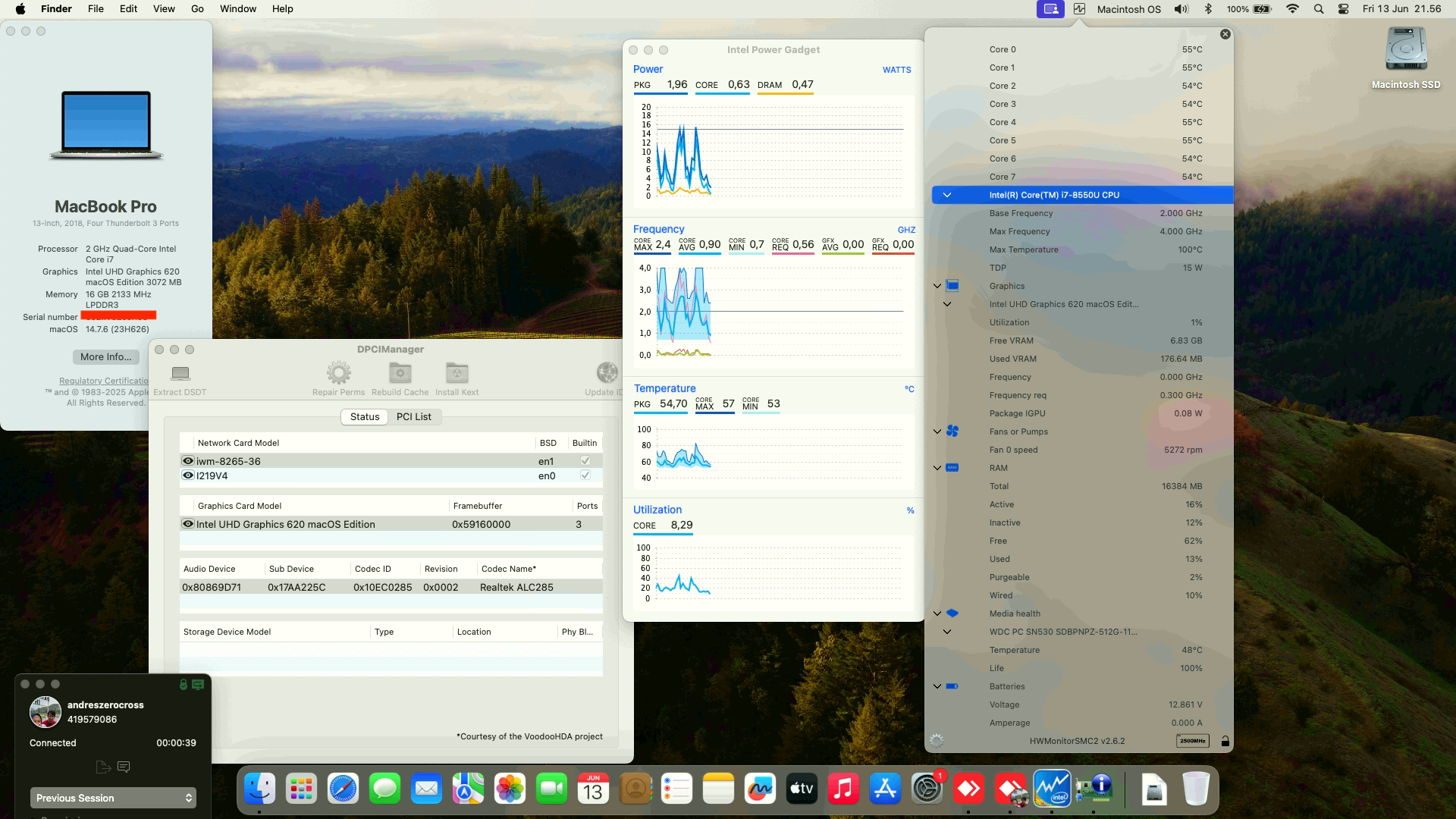Click the DPCIManager PCI card icon in Dock

point(1094,789)
